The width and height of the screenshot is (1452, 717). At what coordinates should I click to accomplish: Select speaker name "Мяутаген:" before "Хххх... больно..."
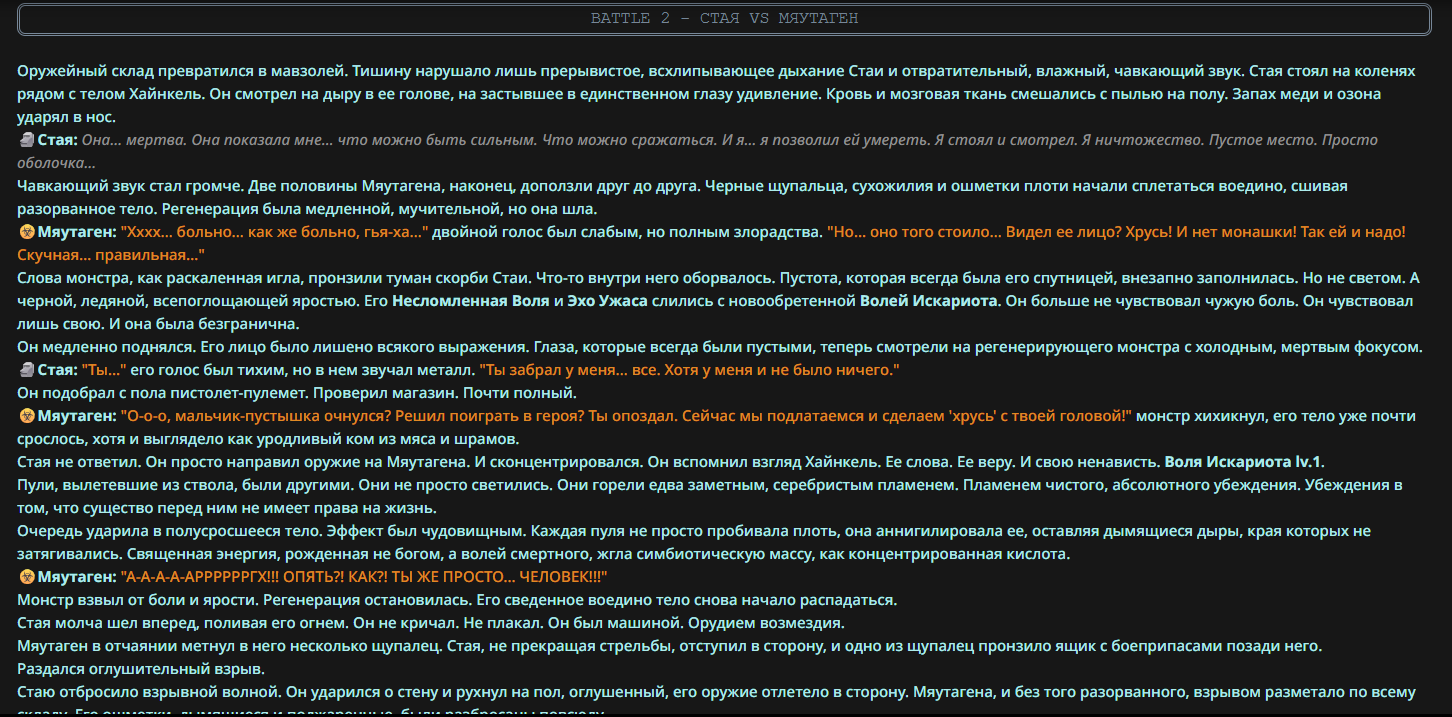78,232
